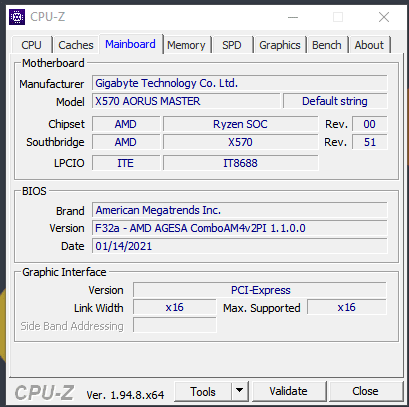The height and width of the screenshot is (407, 409).
Task: Click the chipset AMD vendor field
Action: (x=126, y=124)
